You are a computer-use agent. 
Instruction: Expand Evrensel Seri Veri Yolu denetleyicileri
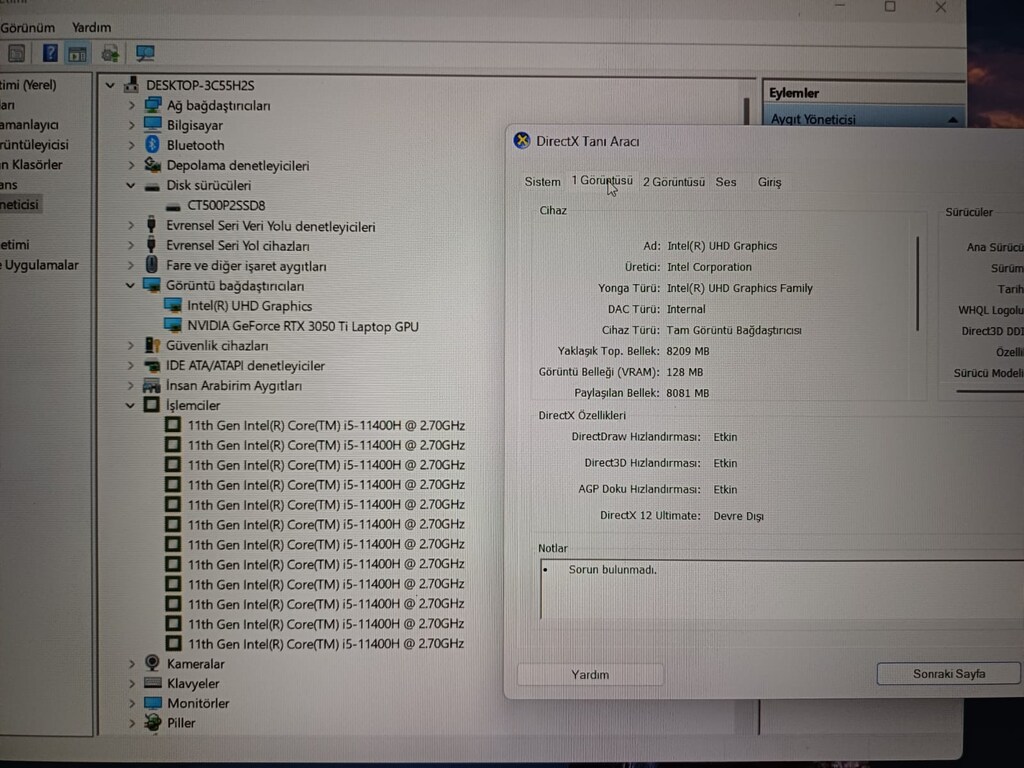click(x=131, y=226)
